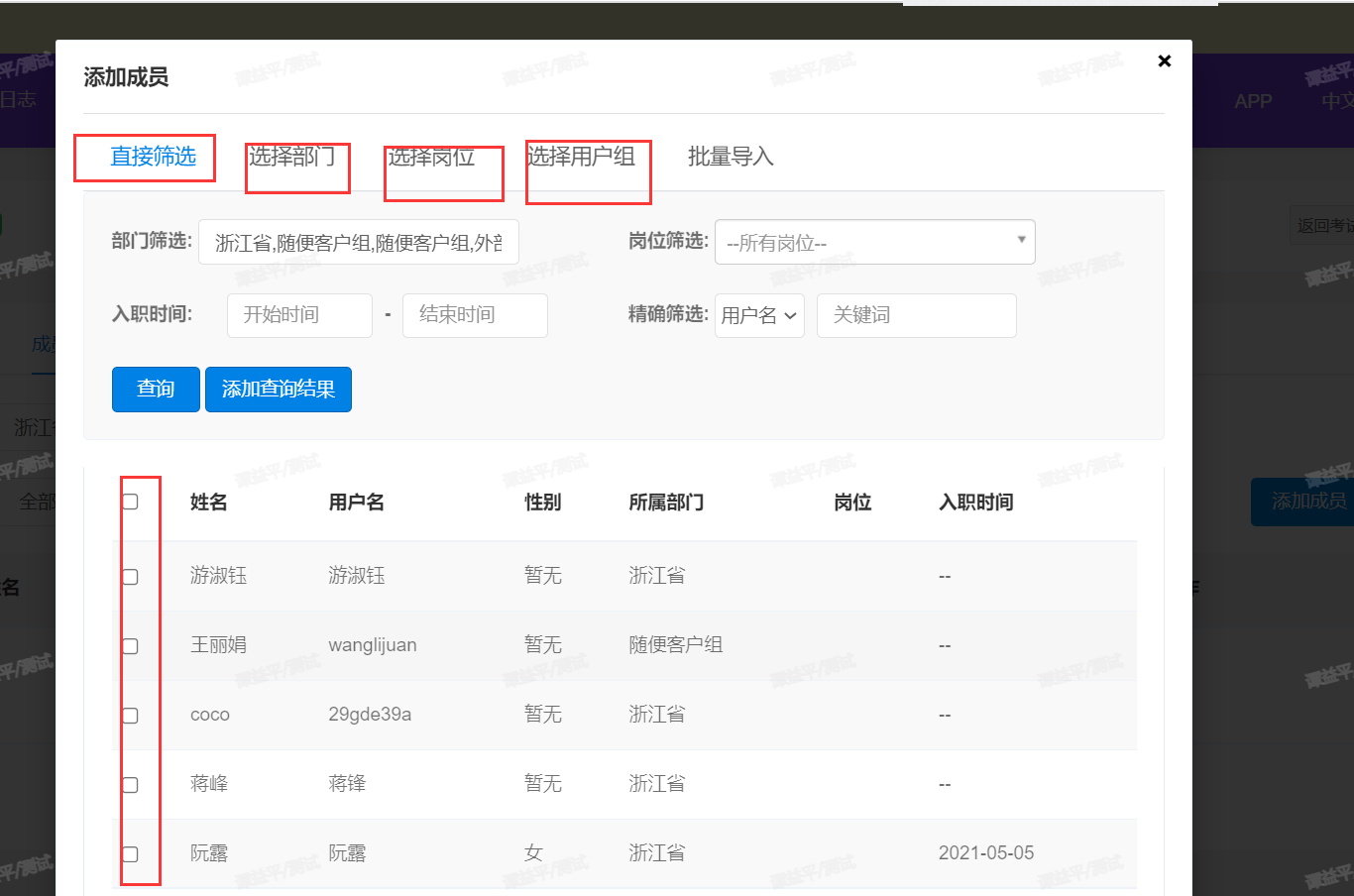Open the 选择部门 tab
1354x896 pixels.
pyautogui.click(x=291, y=157)
